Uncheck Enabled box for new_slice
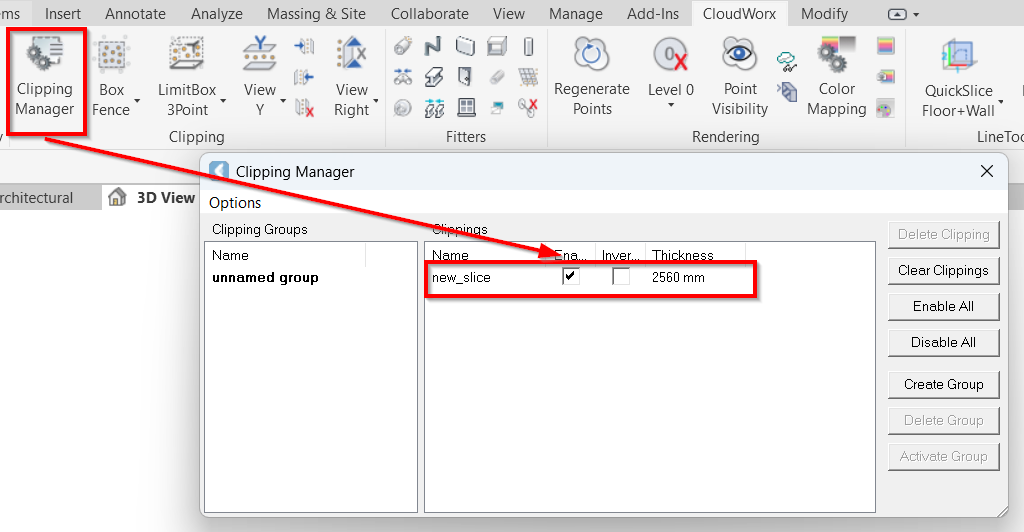 (x=571, y=277)
